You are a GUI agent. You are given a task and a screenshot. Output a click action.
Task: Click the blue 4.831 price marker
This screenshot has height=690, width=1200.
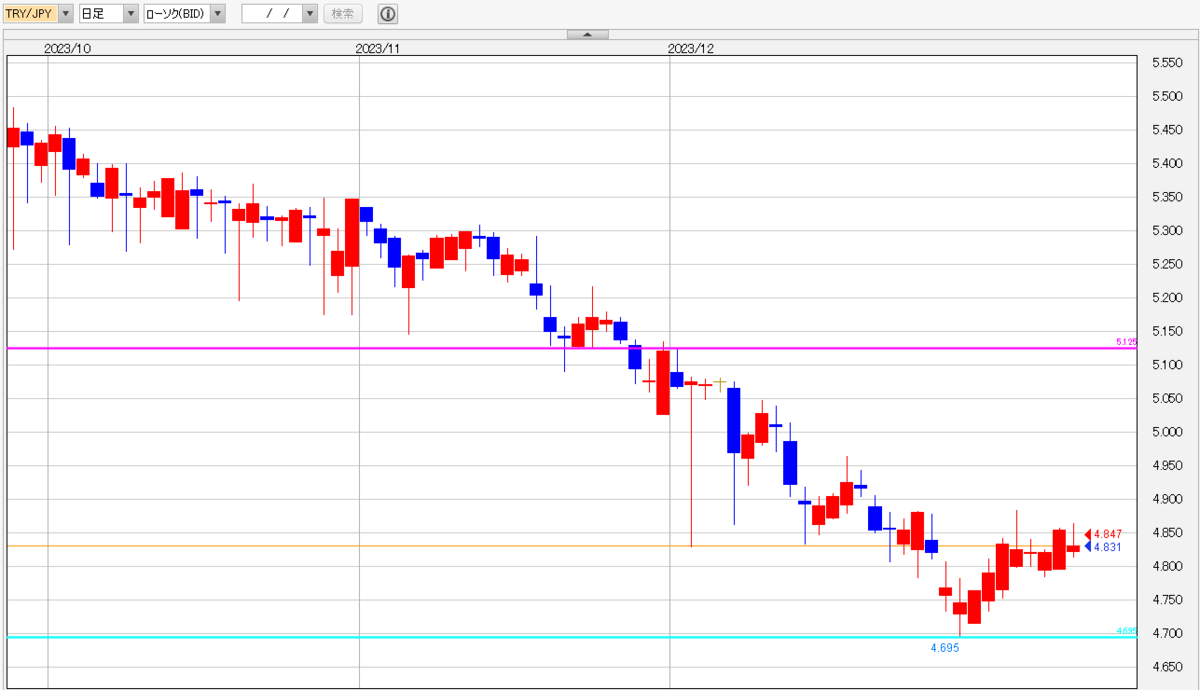(1104, 547)
